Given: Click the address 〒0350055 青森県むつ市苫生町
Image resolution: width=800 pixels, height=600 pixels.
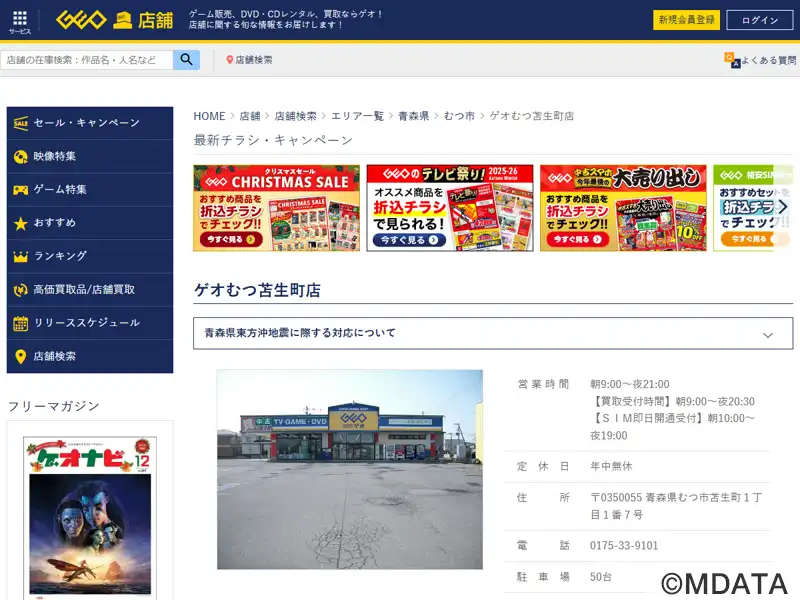Looking at the screenshot, I should click(x=676, y=506).
